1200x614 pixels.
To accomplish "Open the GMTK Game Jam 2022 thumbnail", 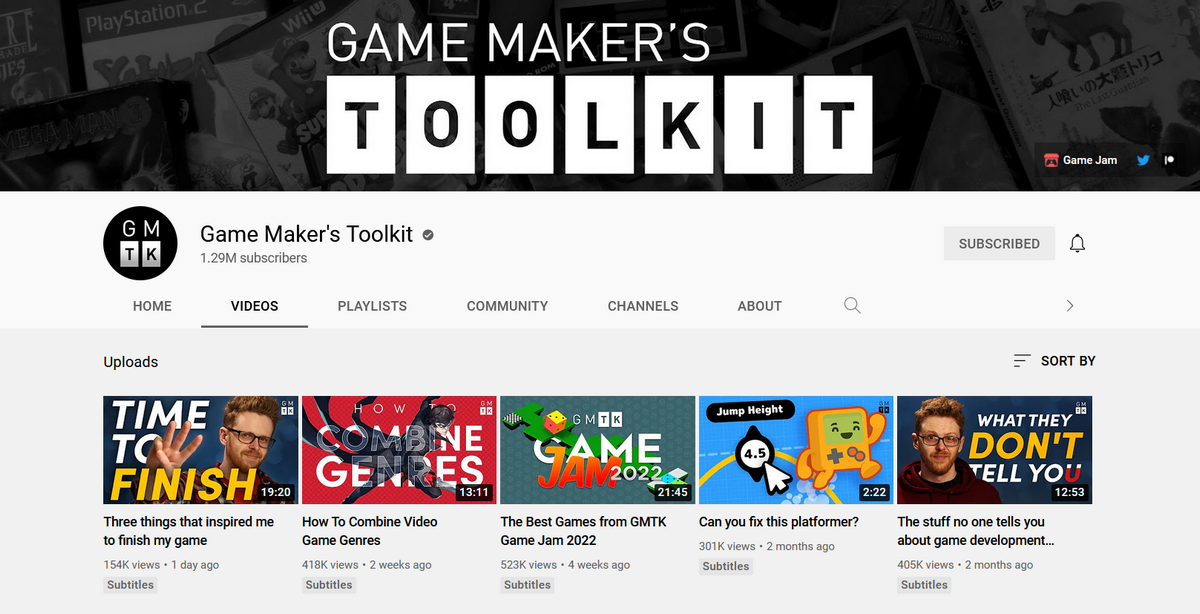I will click(597, 449).
